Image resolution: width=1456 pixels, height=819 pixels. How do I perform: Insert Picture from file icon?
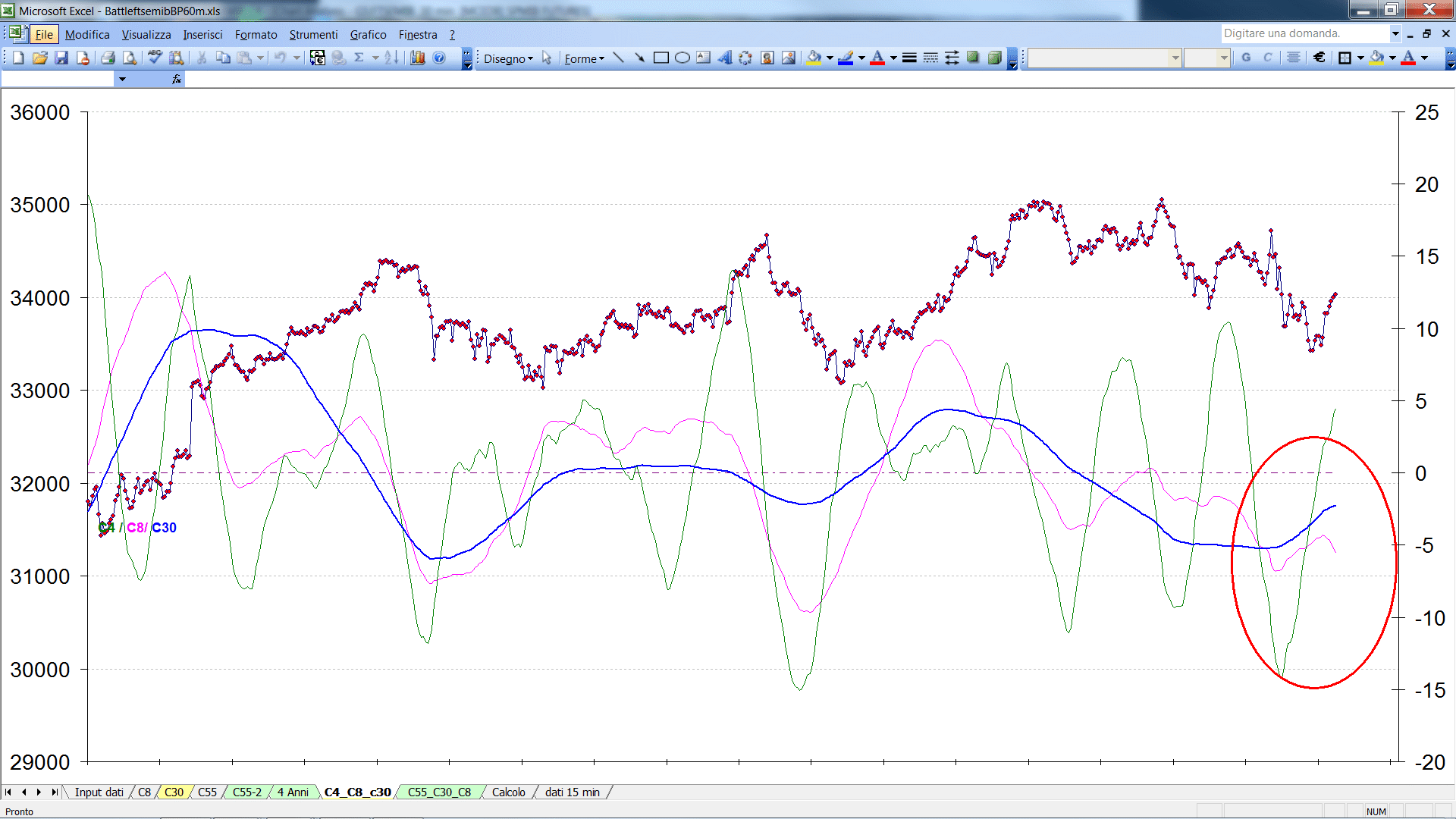click(789, 58)
